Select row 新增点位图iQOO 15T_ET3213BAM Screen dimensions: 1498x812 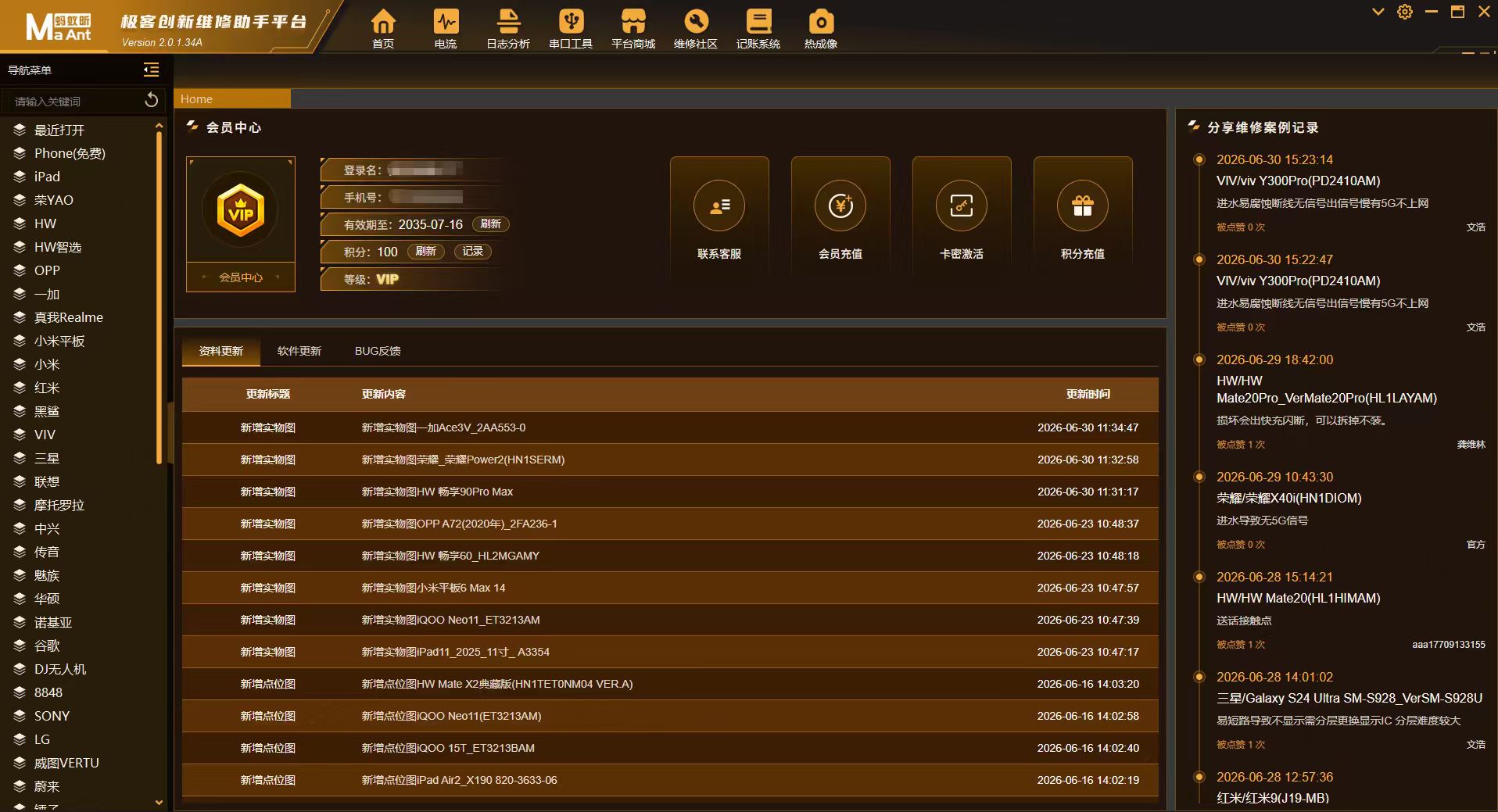tap(670, 748)
